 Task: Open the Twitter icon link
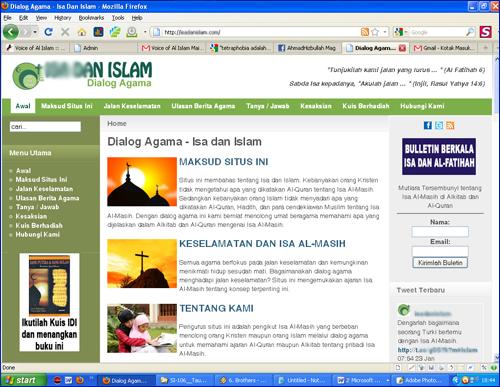coord(439,125)
